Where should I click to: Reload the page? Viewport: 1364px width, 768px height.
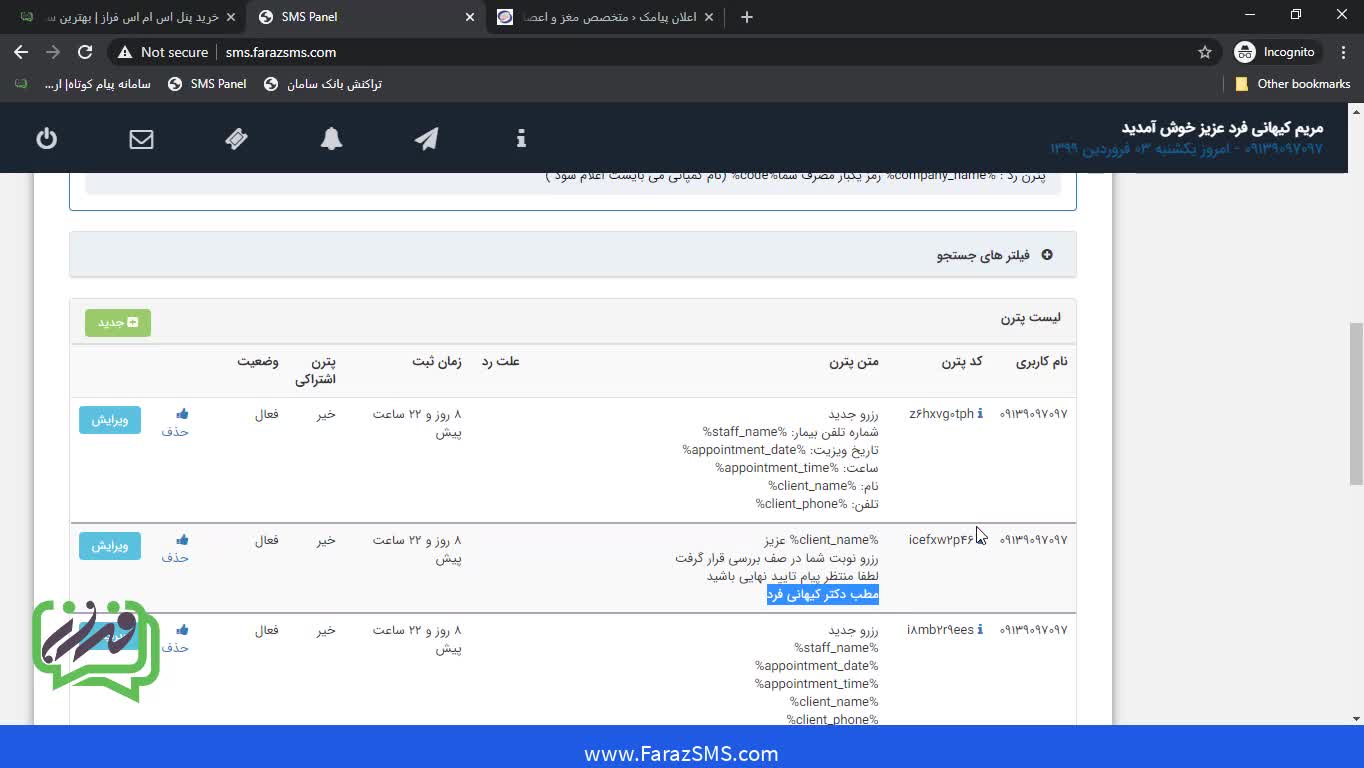85,52
